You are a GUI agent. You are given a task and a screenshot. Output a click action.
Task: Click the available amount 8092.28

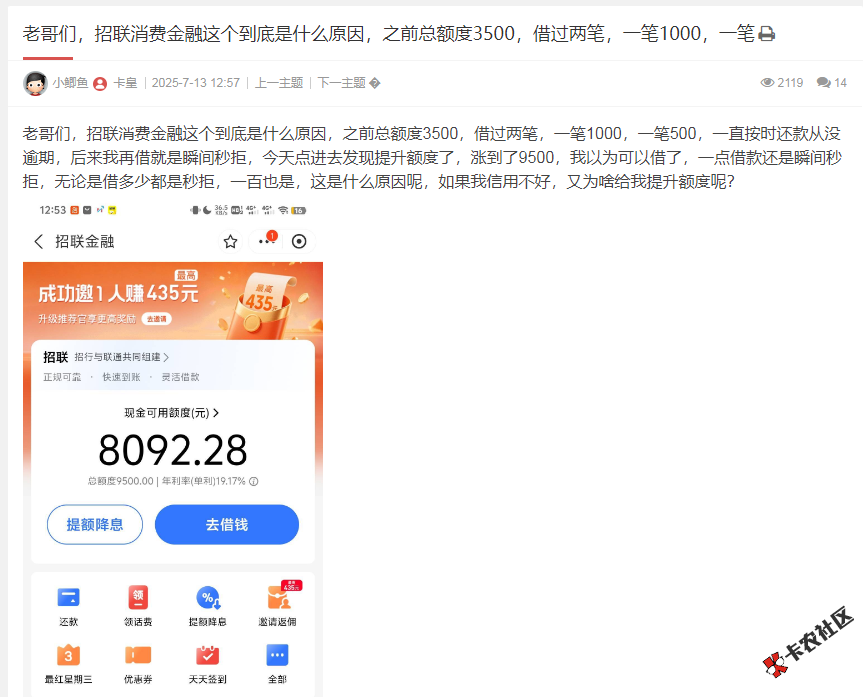coord(173,450)
